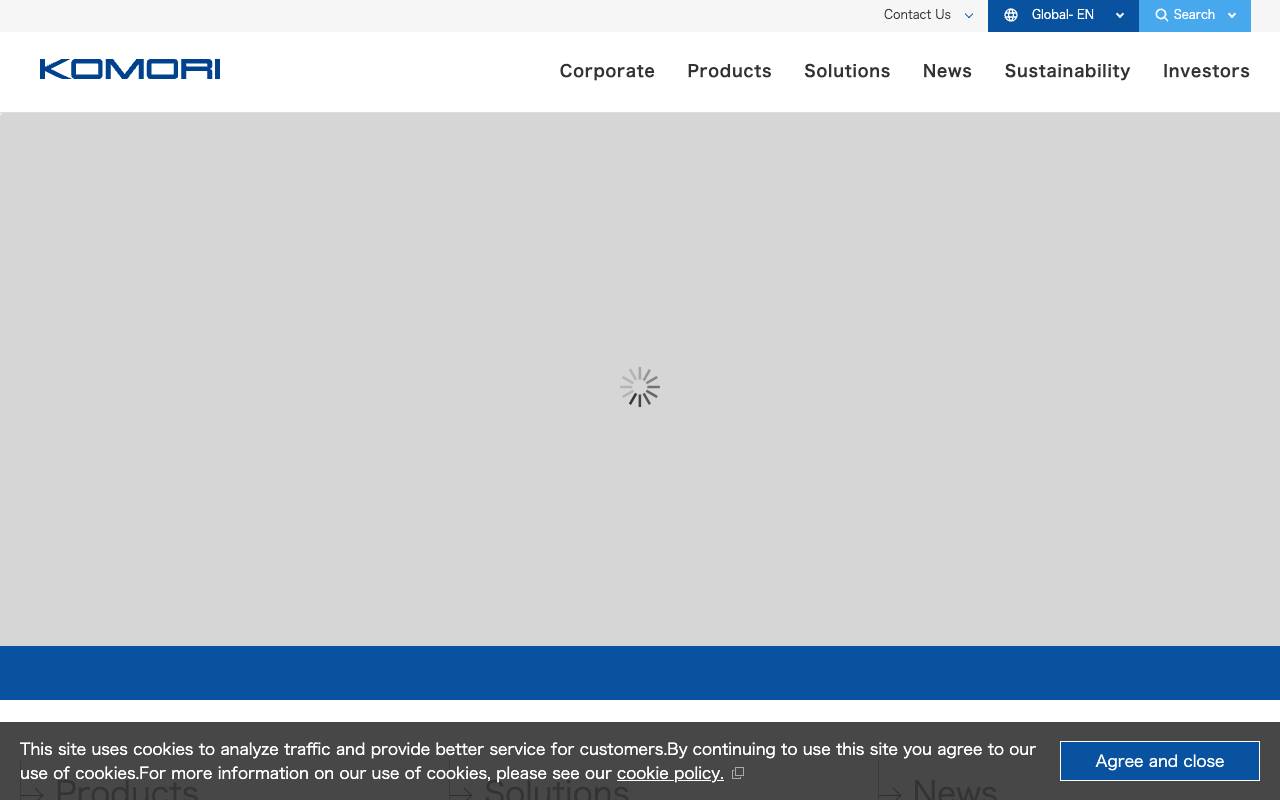The width and height of the screenshot is (1280, 800).
Task: Expand the Search options chevron
Action: (1231, 15)
